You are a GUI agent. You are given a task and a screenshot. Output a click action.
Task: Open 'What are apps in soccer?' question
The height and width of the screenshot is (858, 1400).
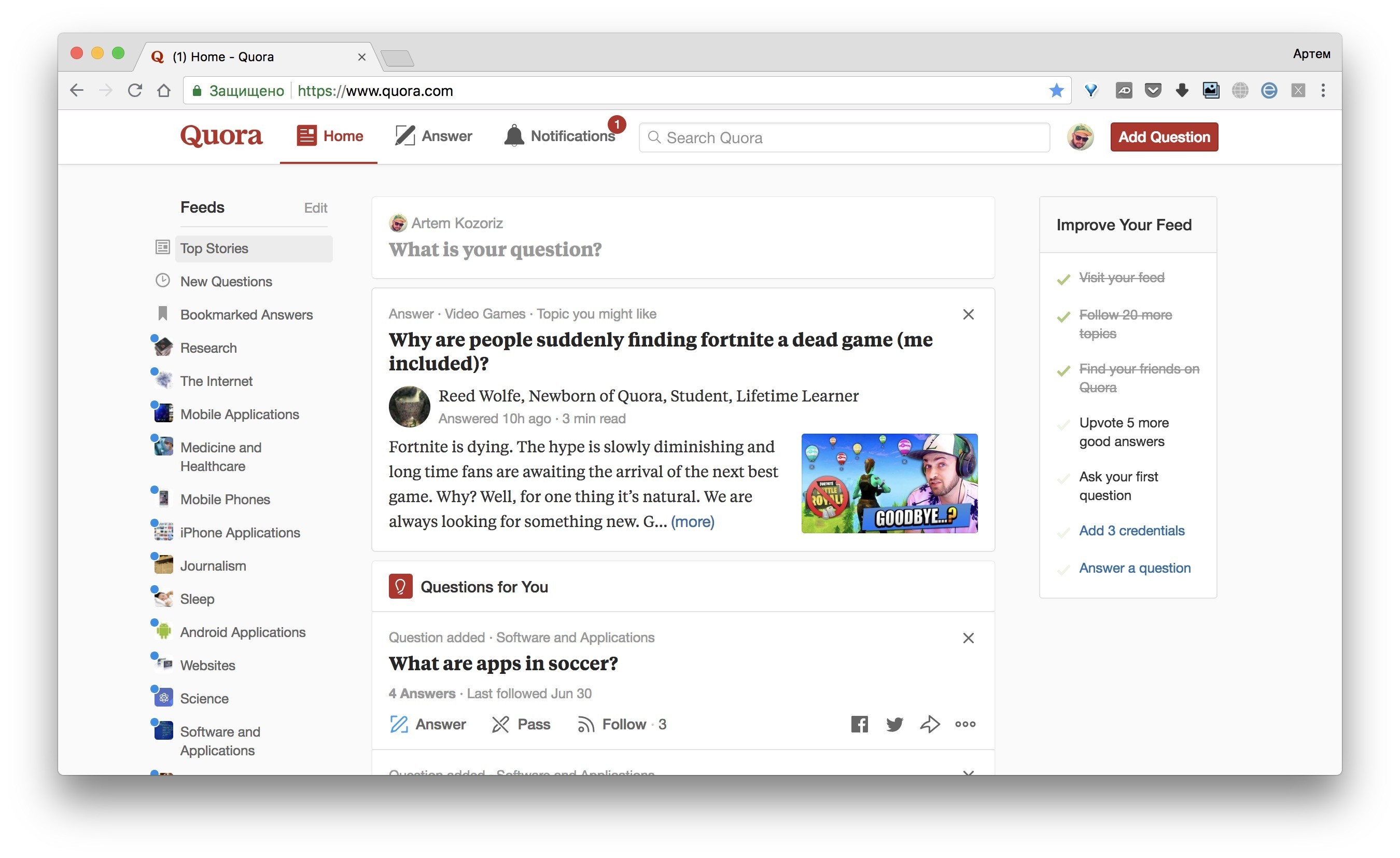click(x=503, y=663)
